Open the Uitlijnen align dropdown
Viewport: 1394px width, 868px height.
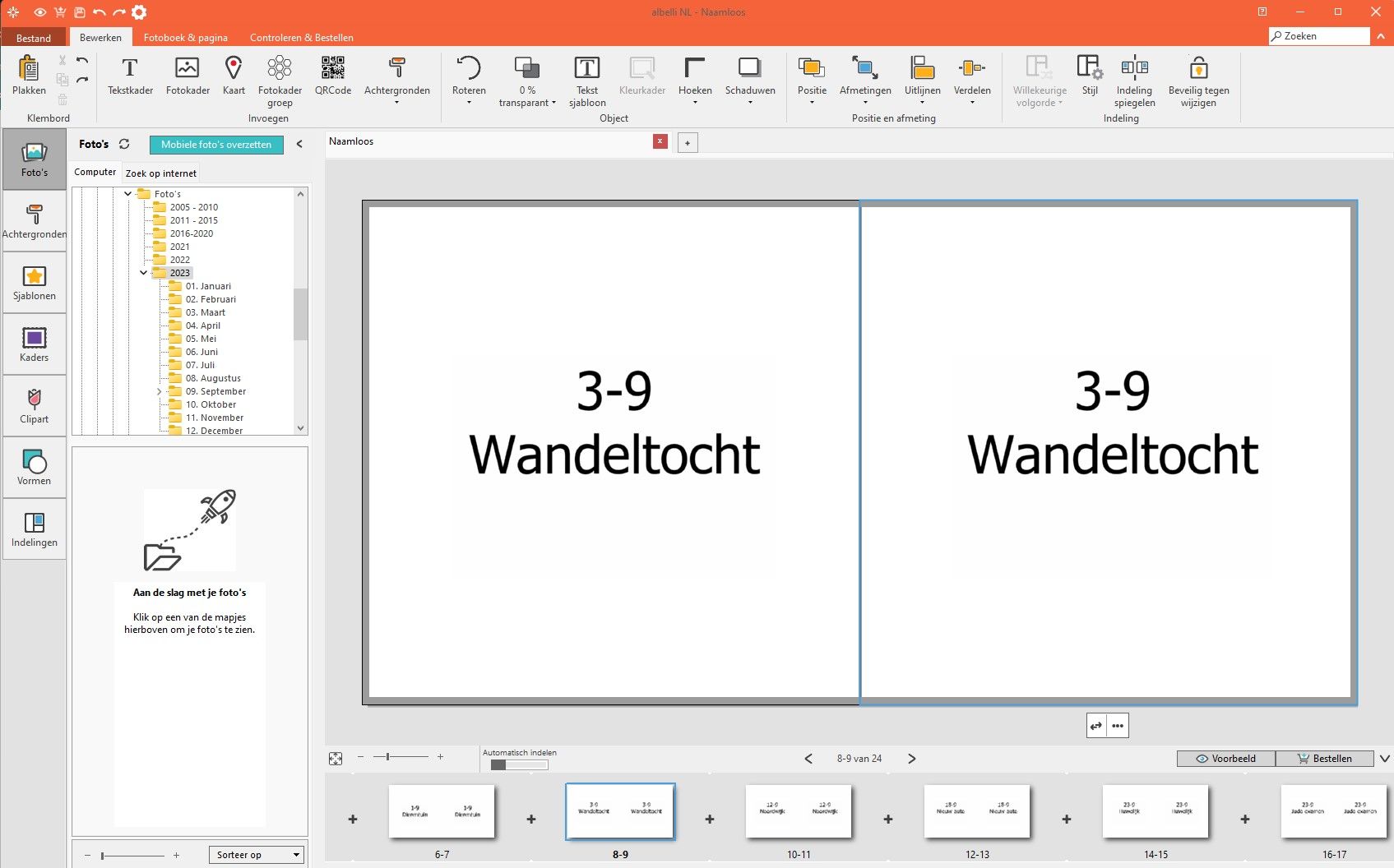[922, 81]
